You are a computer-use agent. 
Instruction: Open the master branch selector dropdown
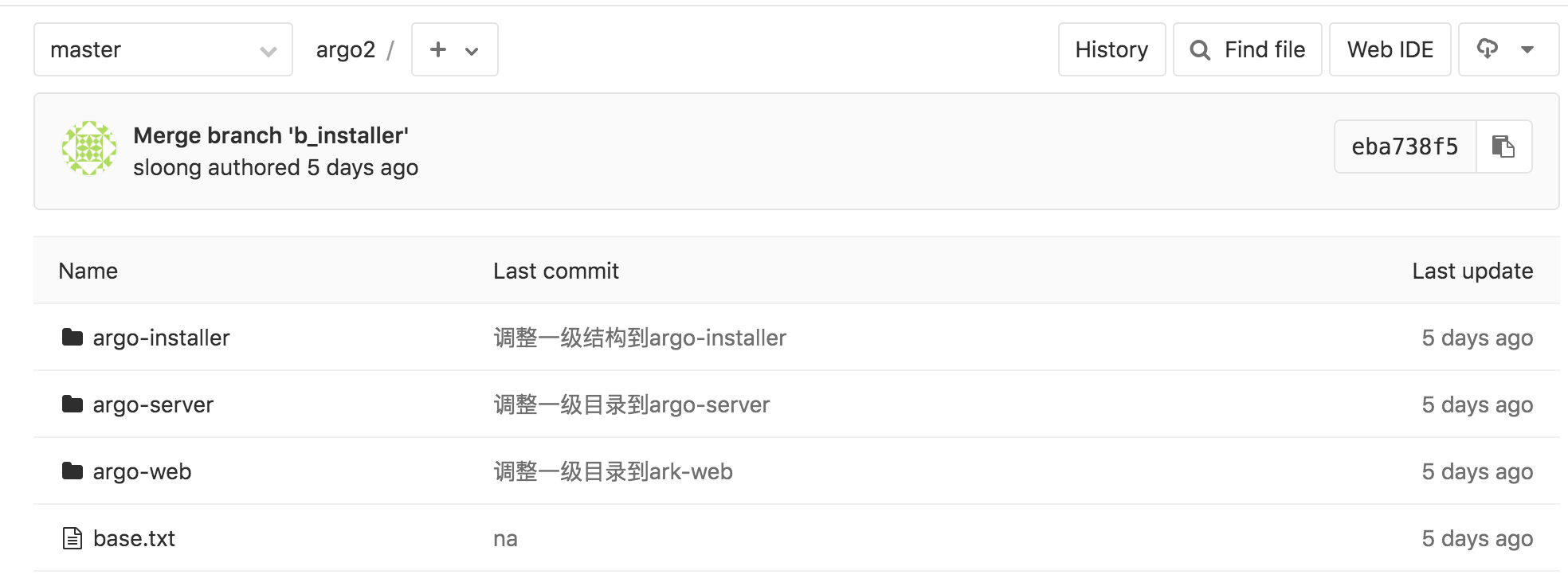tap(163, 49)
